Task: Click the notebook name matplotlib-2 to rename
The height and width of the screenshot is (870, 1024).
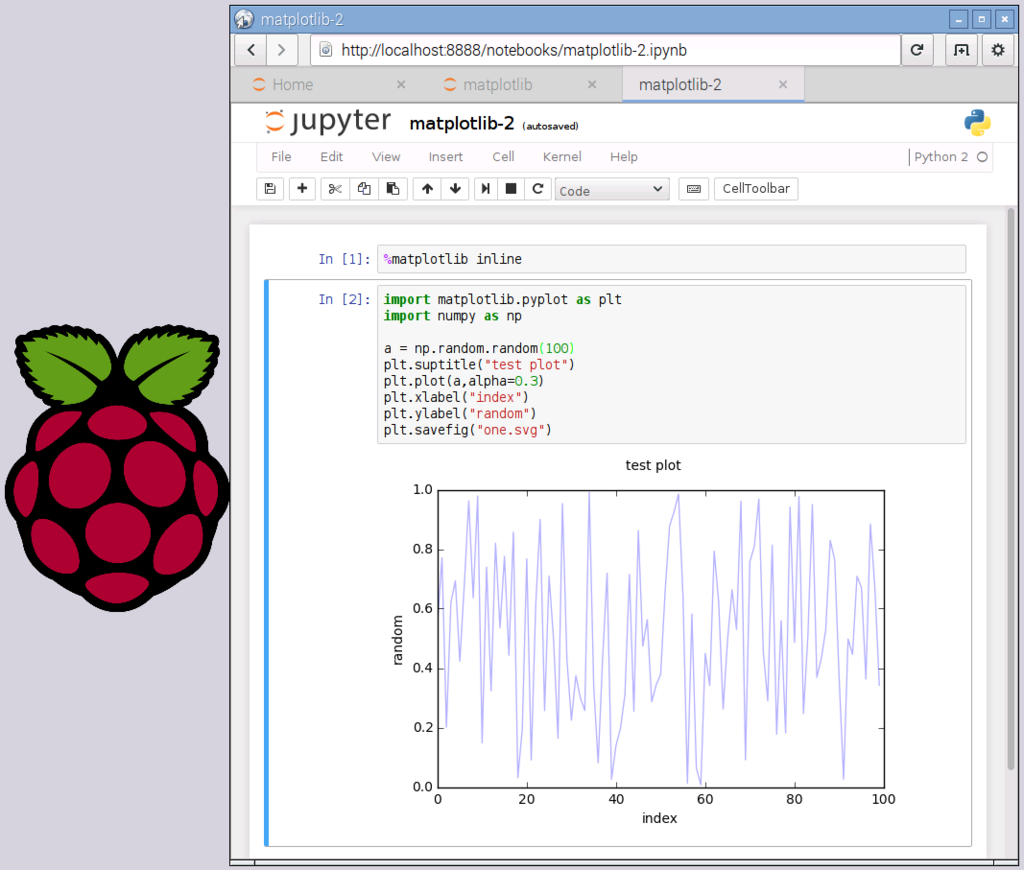Action: tap(462, 123)
